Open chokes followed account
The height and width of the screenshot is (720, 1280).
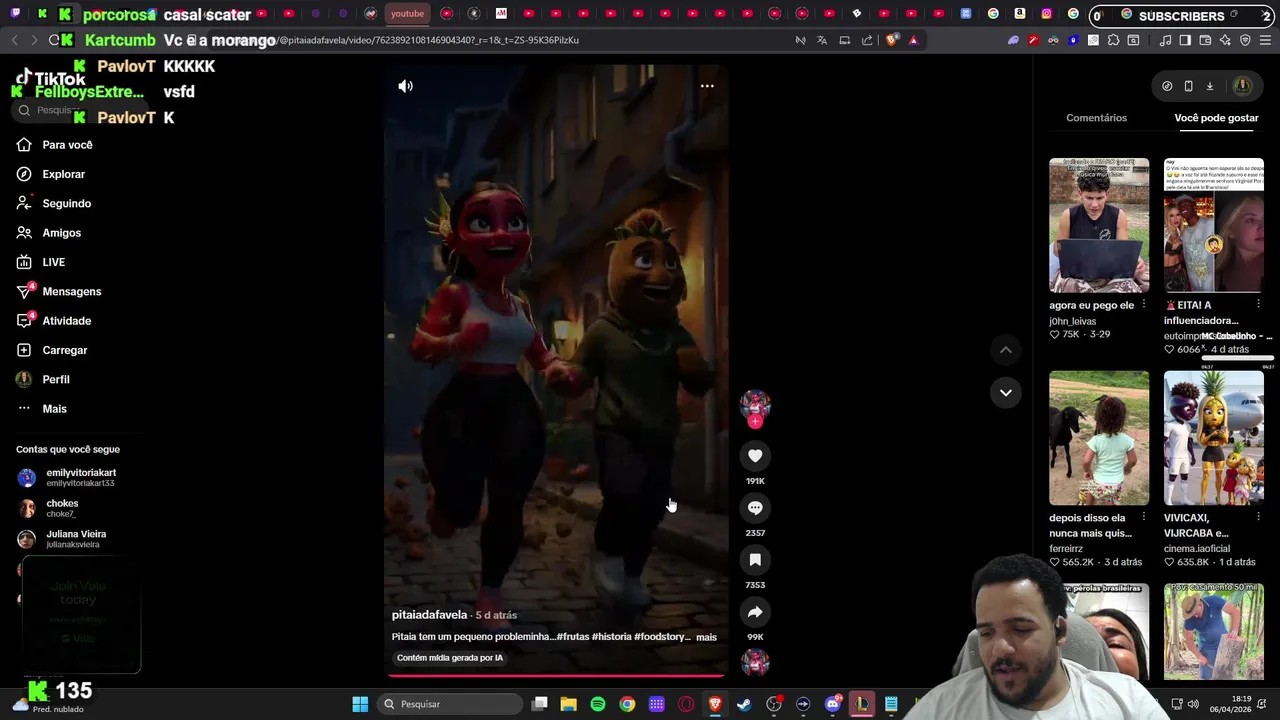tap(48, 508)
